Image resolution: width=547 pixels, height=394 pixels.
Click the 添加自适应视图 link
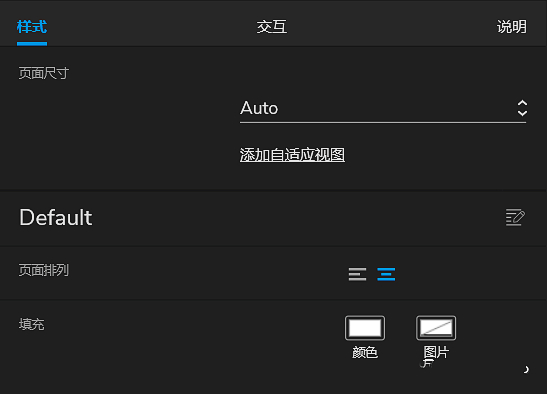pos(292,155)
